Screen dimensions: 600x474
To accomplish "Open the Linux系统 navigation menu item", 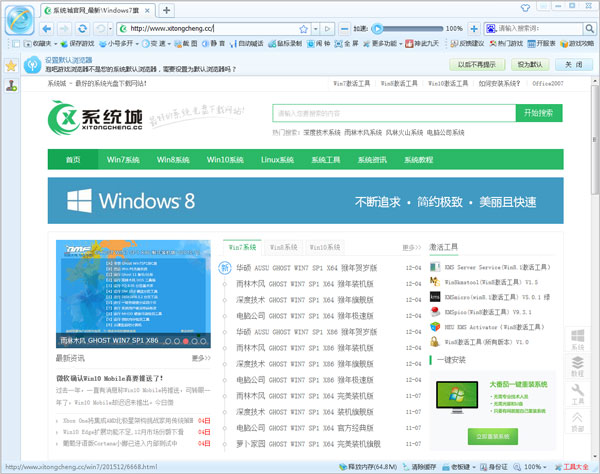I will (277, 160).
